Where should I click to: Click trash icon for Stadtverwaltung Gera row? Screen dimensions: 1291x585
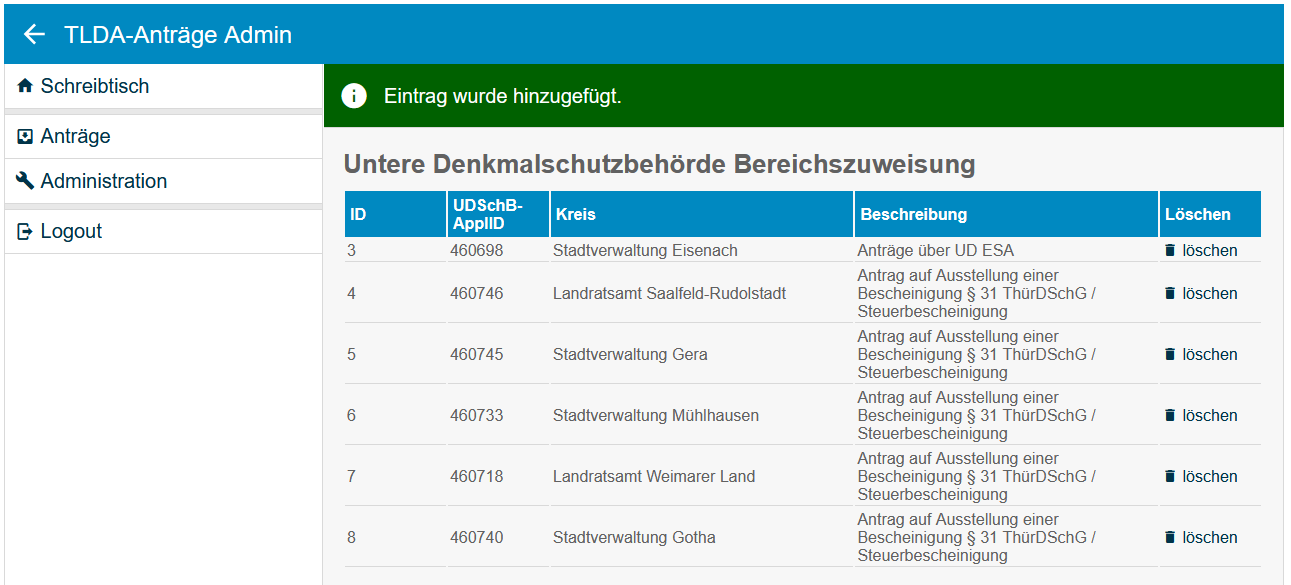1170,355
